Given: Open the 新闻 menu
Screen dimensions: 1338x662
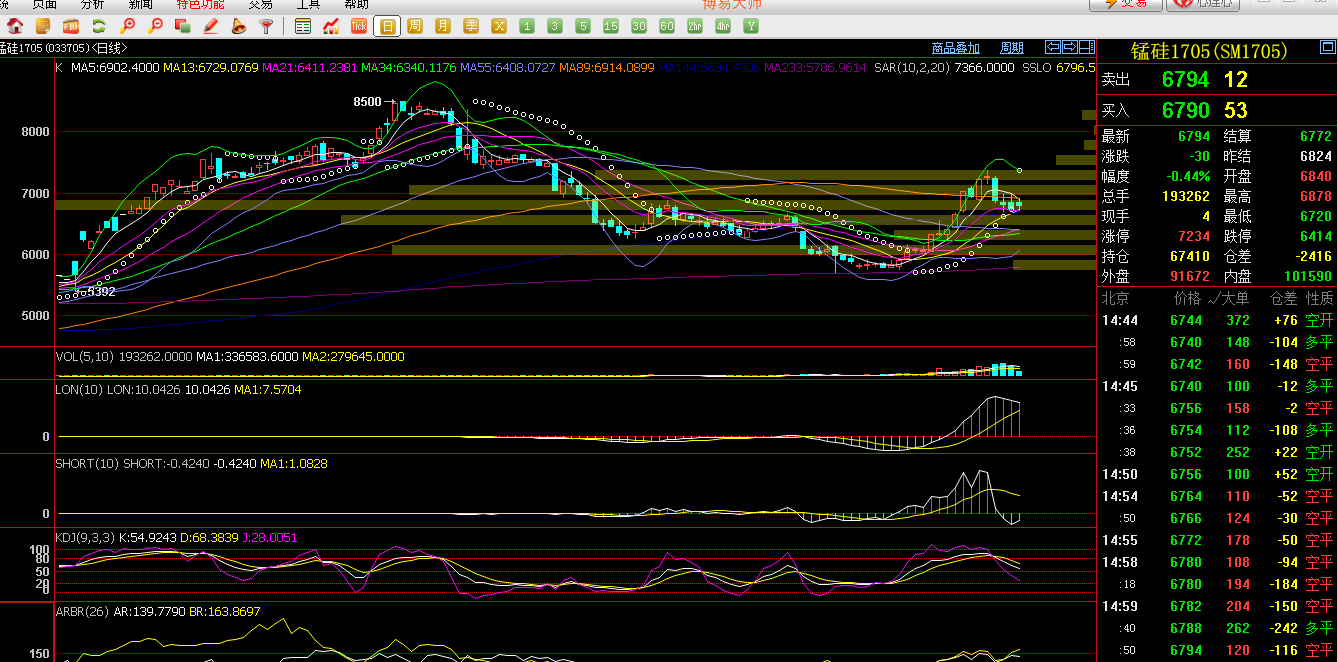Looking at the screenshot, I should tap(141, 4).
